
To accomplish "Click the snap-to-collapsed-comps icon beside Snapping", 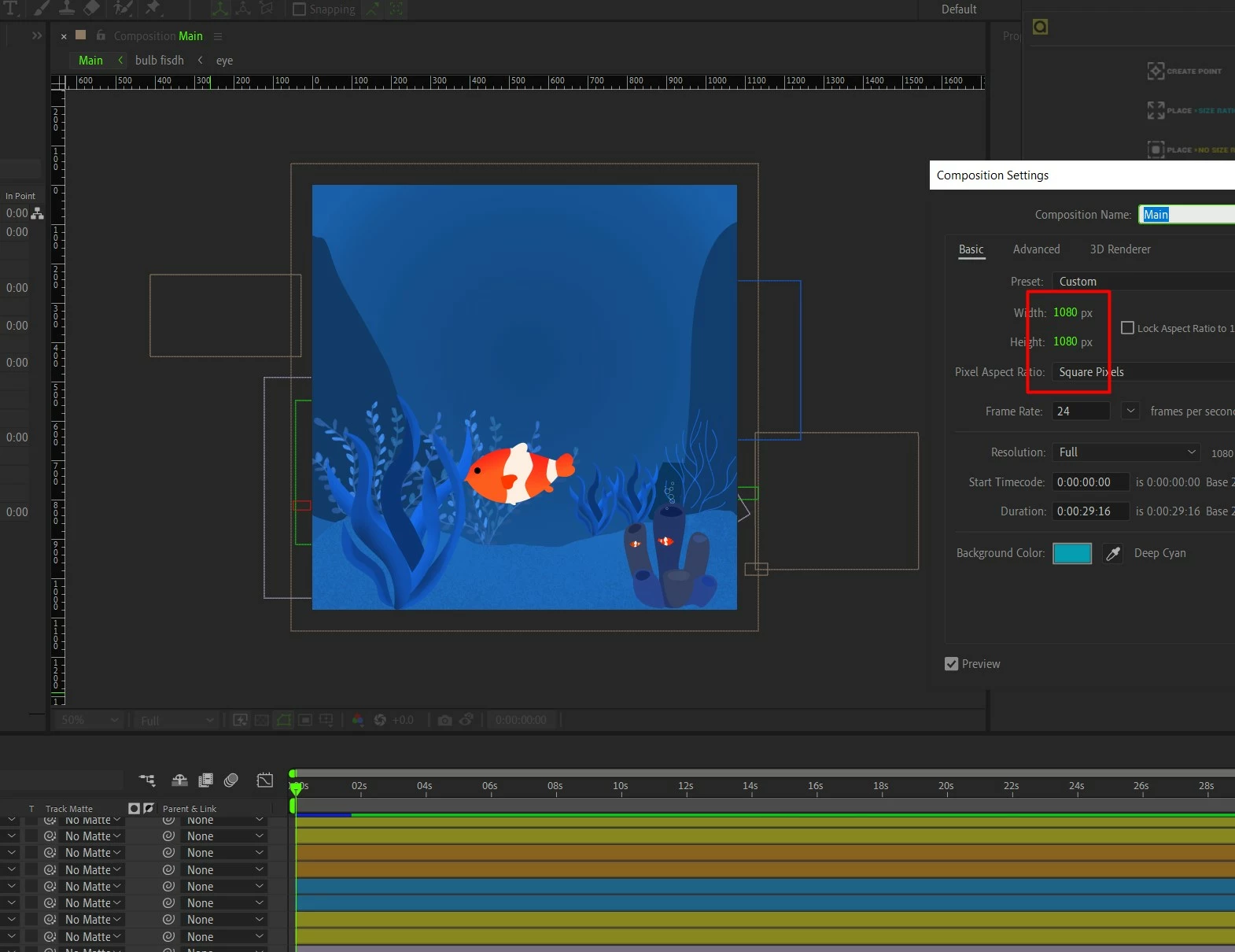I will tap(396, 9).
